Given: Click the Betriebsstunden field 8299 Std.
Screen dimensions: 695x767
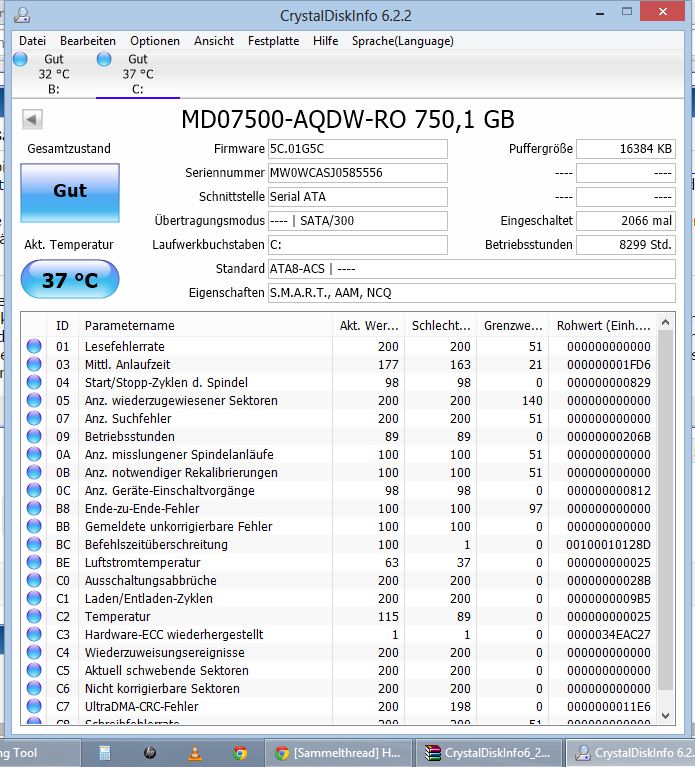Looking at the screenshot, I should (x=626, y=245).
